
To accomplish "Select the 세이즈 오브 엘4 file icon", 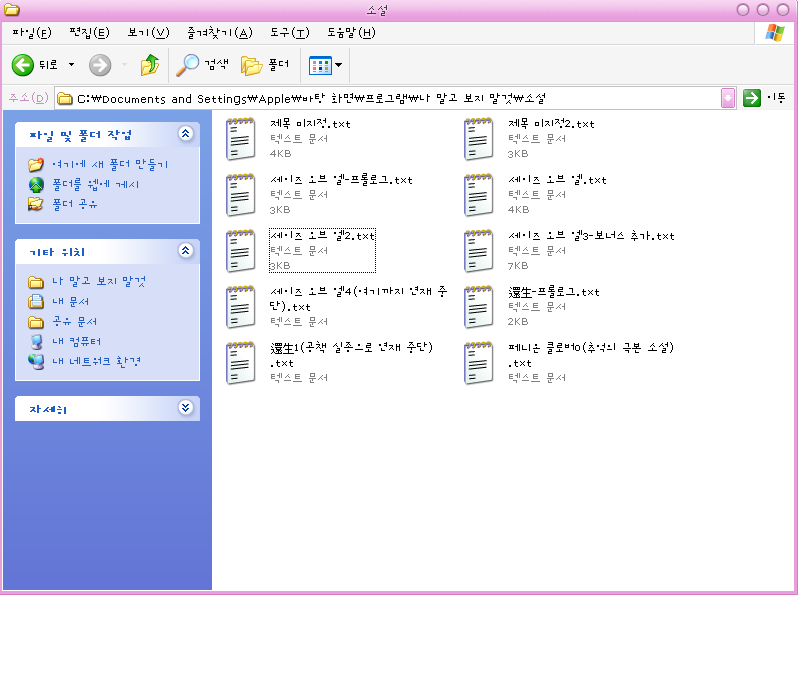I will coord(241,307).
